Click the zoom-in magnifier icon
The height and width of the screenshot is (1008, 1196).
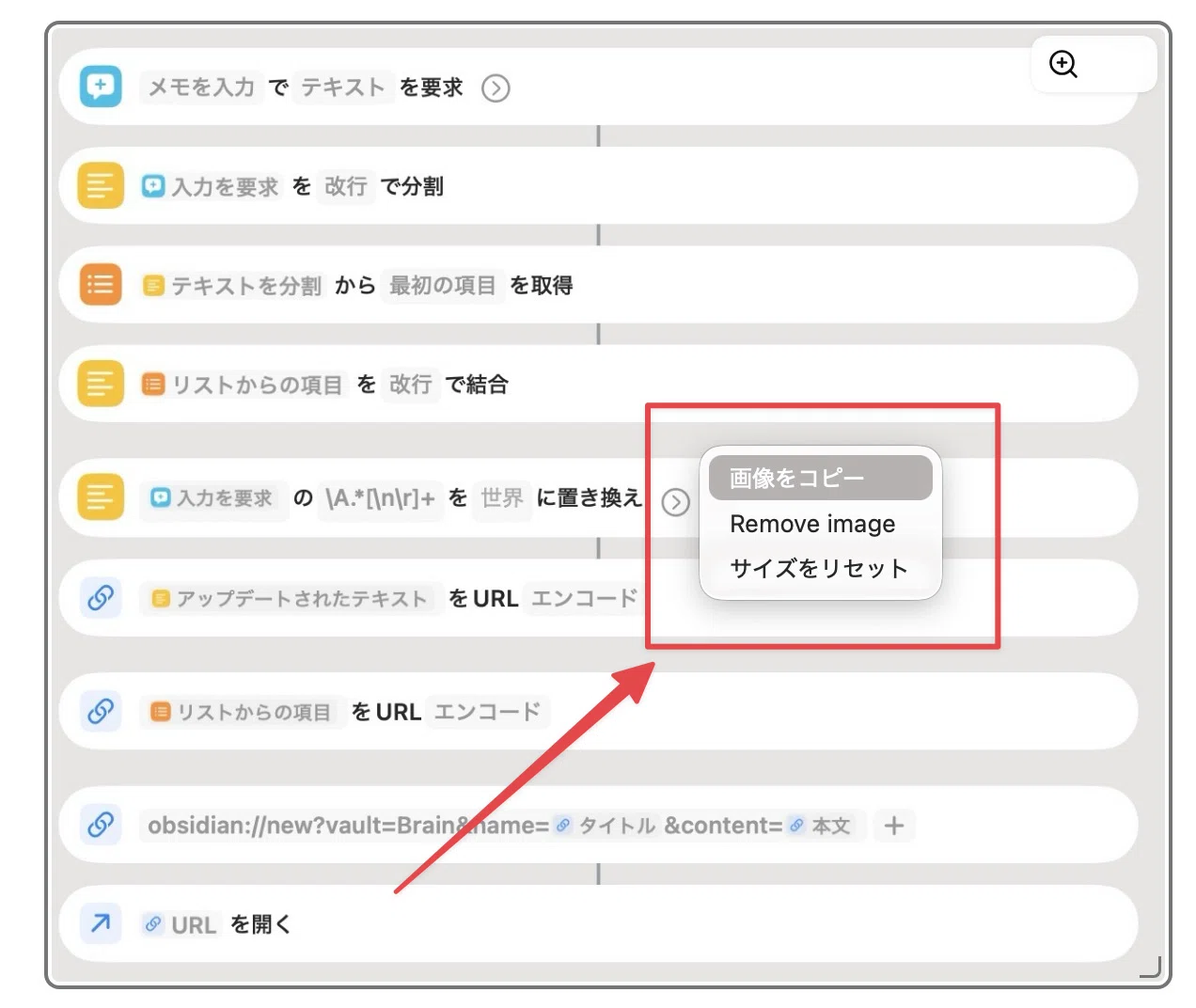pyautogui.click(x=1063, y=64)
